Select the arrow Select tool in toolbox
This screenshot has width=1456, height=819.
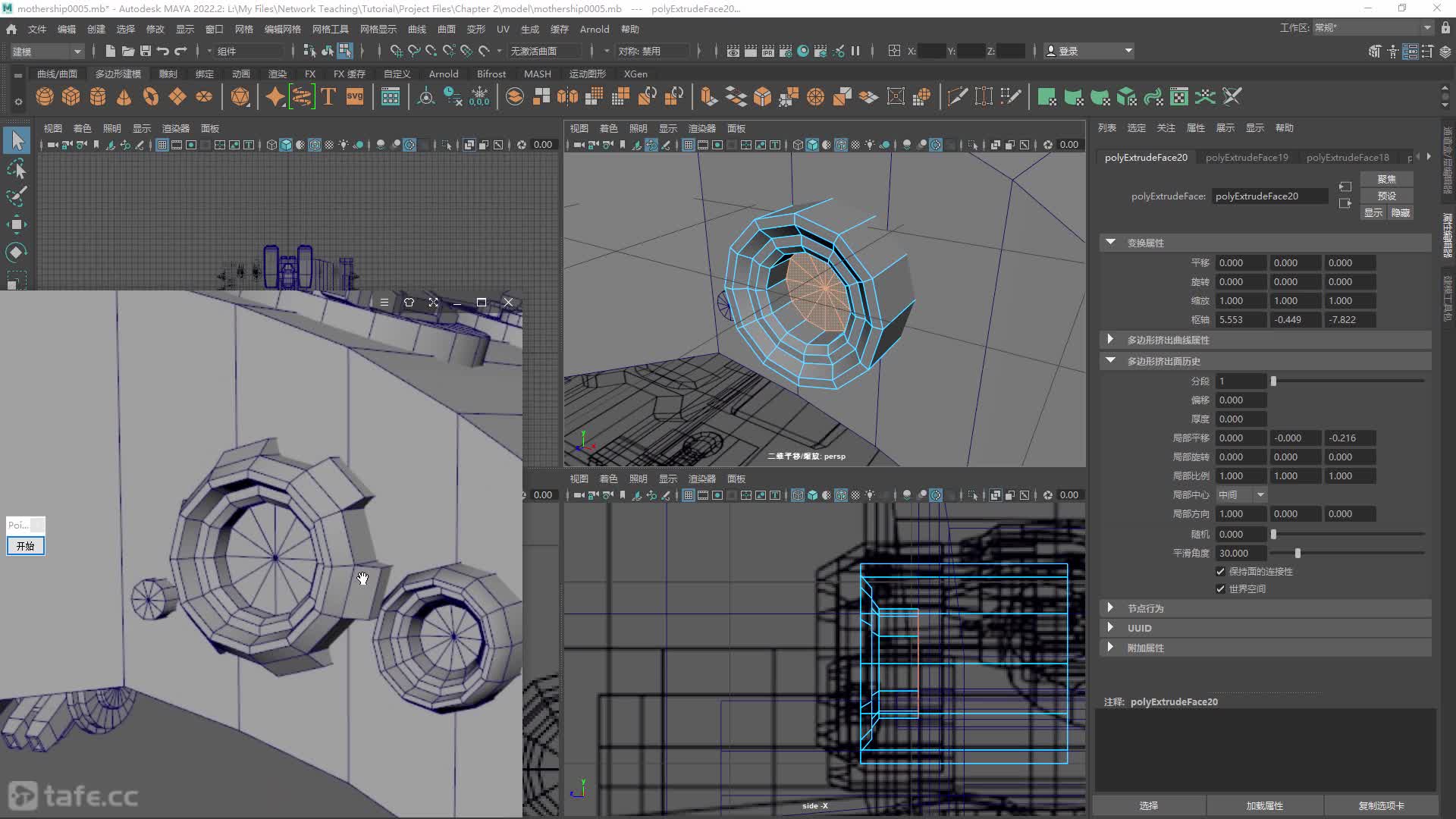(17, 141)
